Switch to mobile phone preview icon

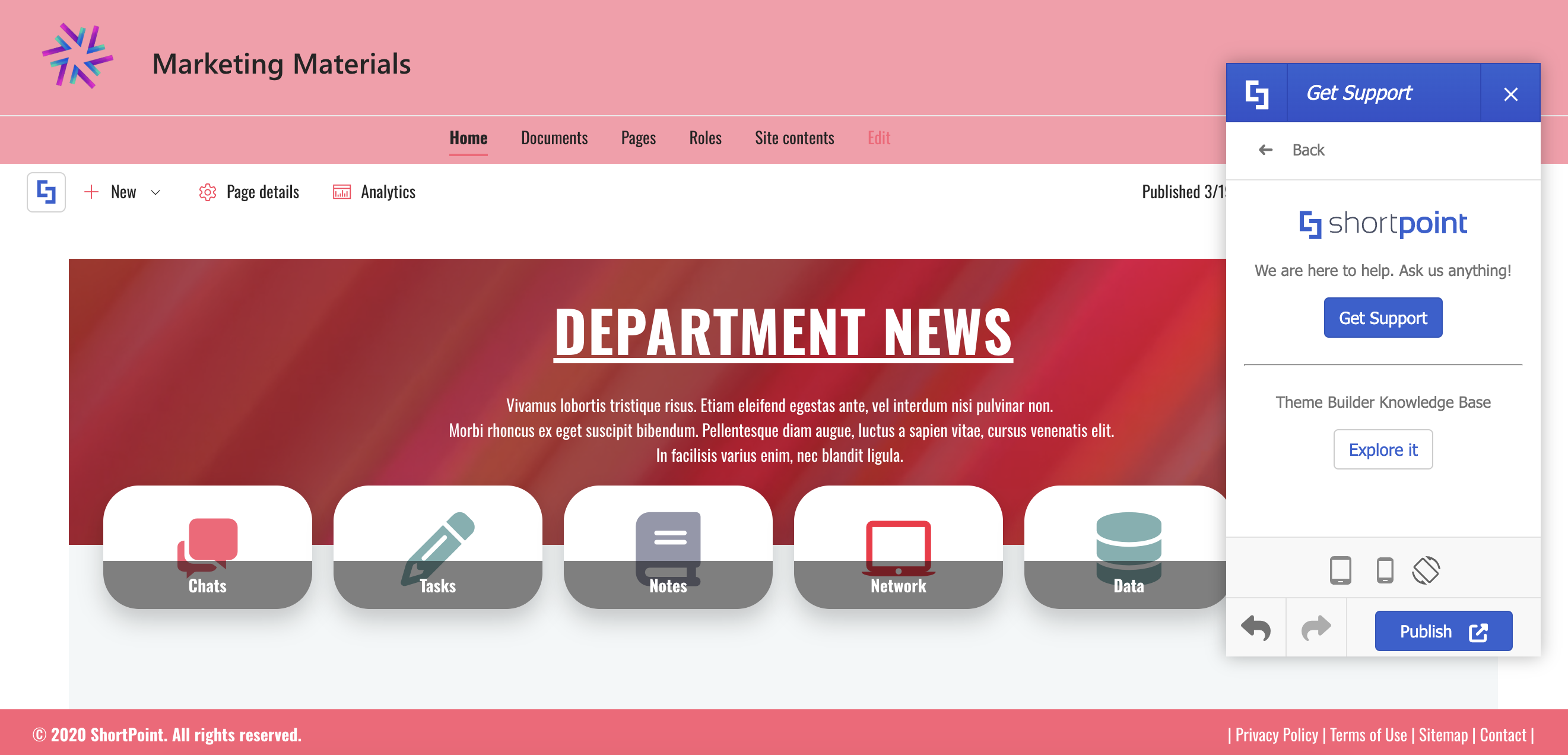(x=1385, y=570)
